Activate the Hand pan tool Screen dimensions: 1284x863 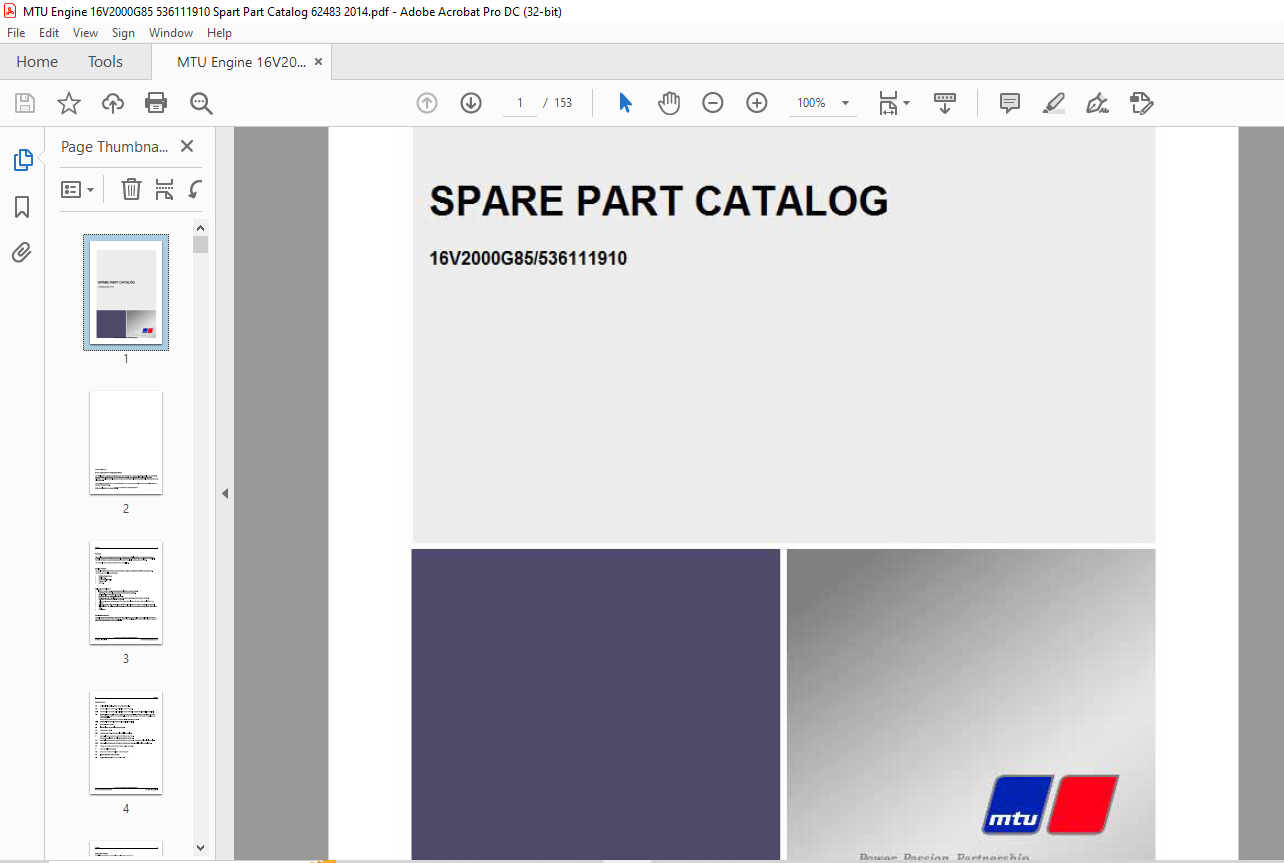coord(669,103)
